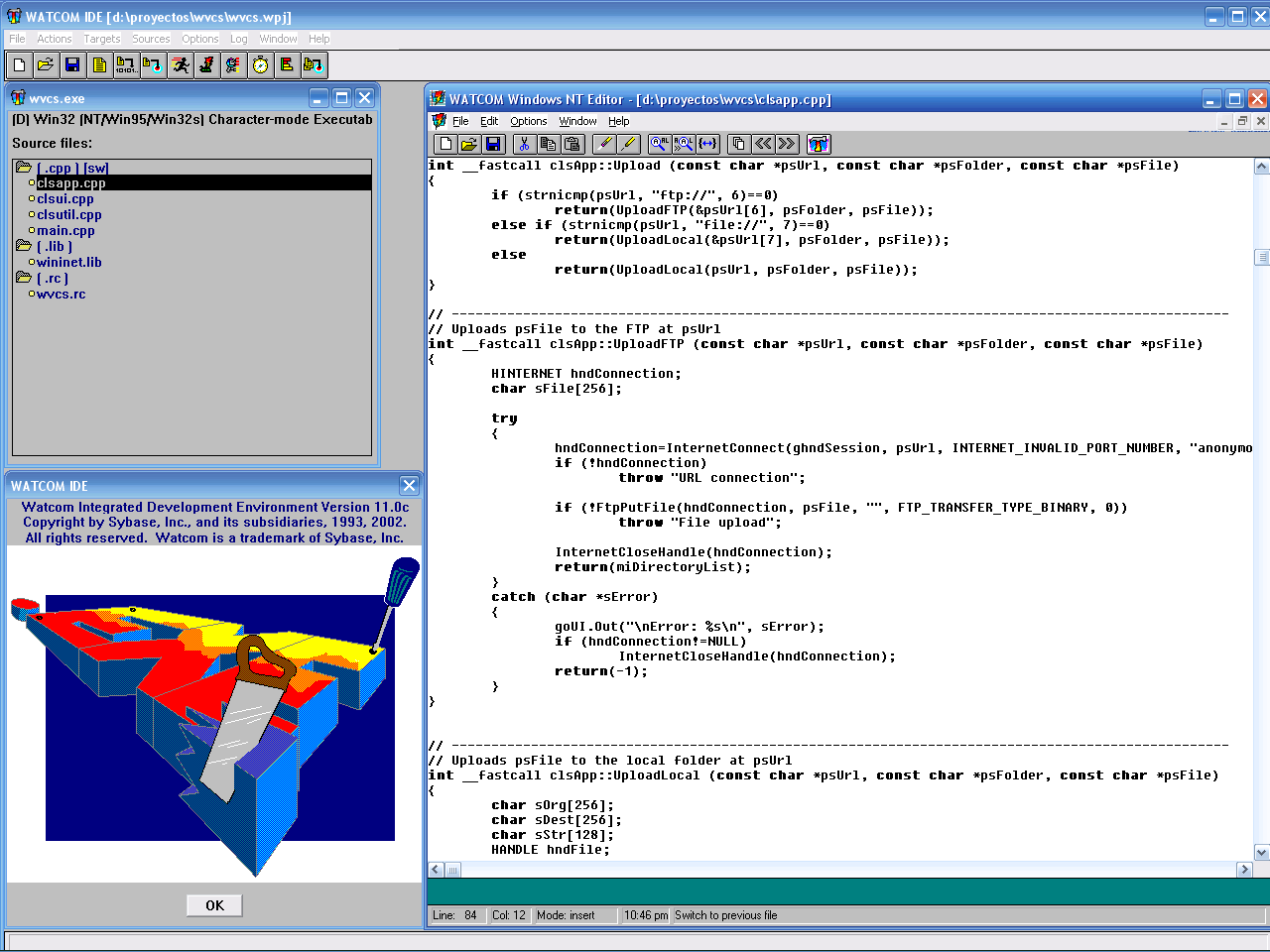Open the editor File menu
The height and width of the screenshot is (952, 1270).
point(460,121)
